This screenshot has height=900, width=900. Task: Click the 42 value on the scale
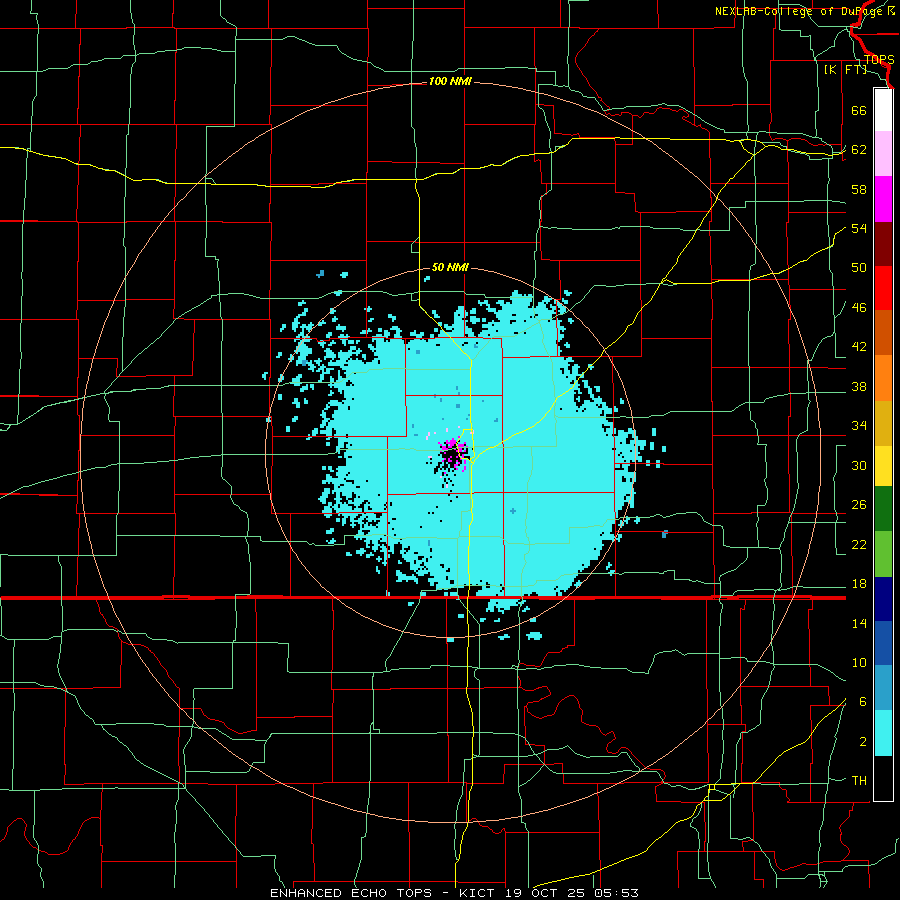pyautogui.click(x=859, y=347)
